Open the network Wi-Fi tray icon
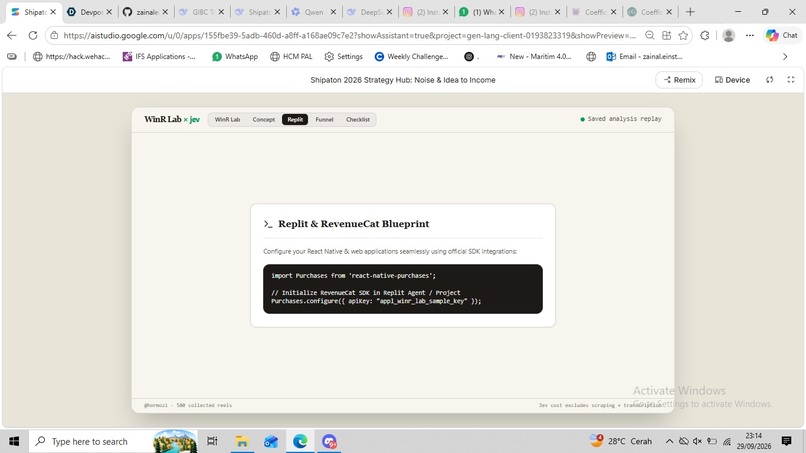The image size is (806, 453). 727,441
